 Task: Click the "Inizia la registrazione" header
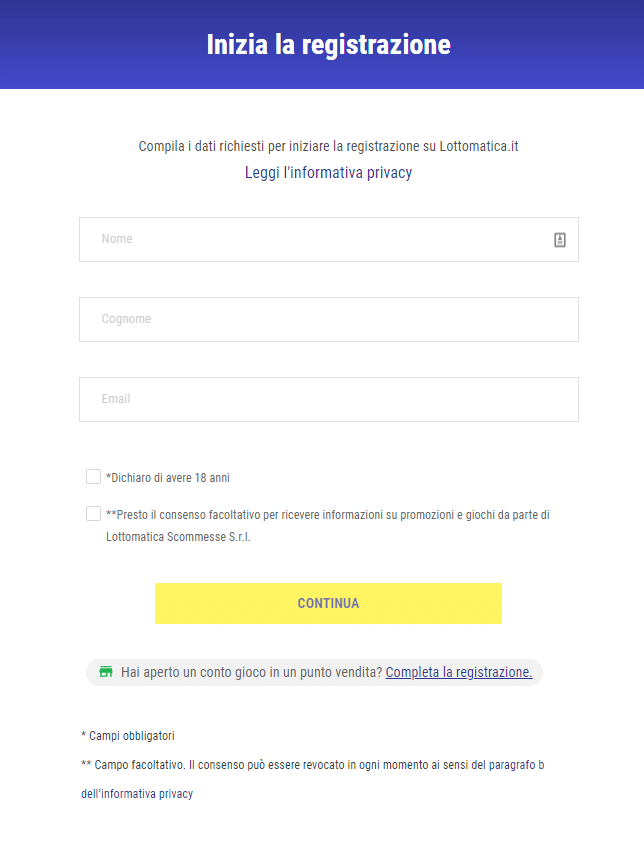tap(328, 44)
